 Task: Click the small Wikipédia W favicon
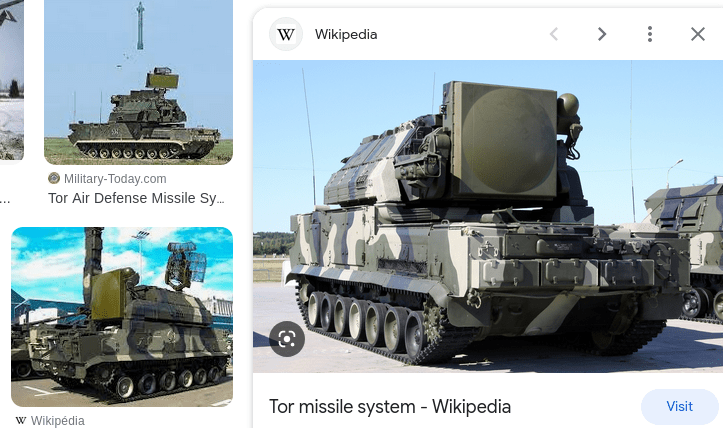tap(20, 420)
